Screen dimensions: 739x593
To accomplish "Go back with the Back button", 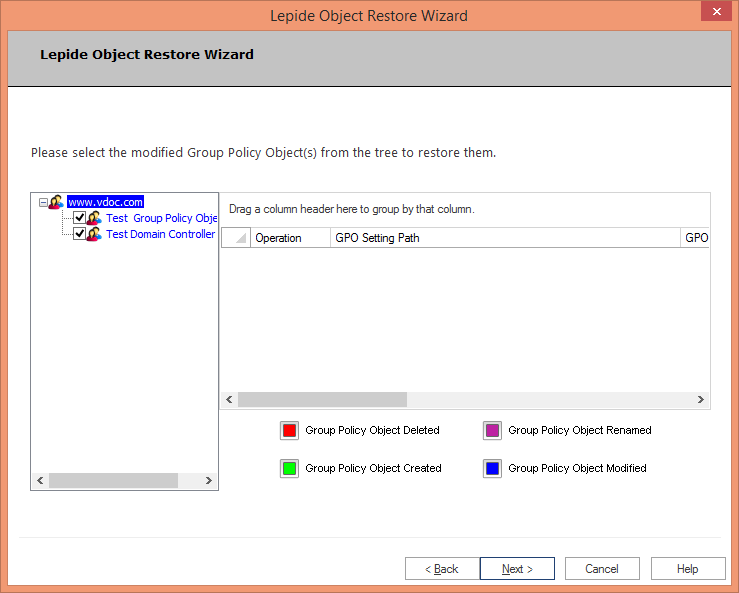I will [x=442, y=569].
